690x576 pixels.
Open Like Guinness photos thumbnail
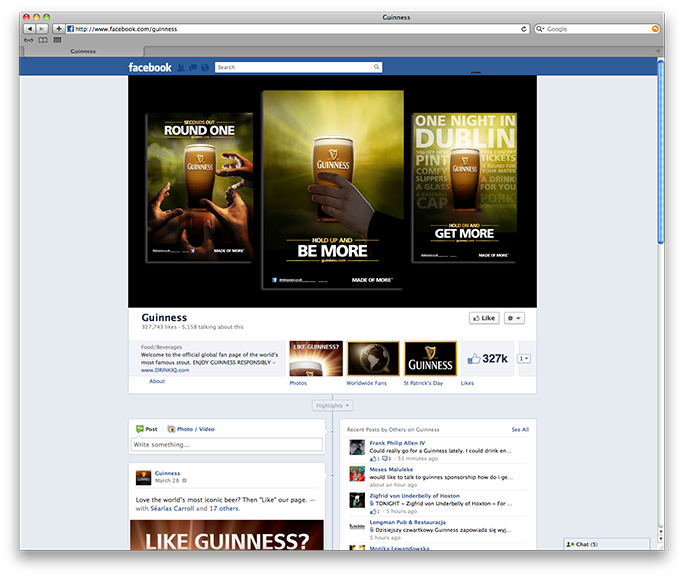316,359
